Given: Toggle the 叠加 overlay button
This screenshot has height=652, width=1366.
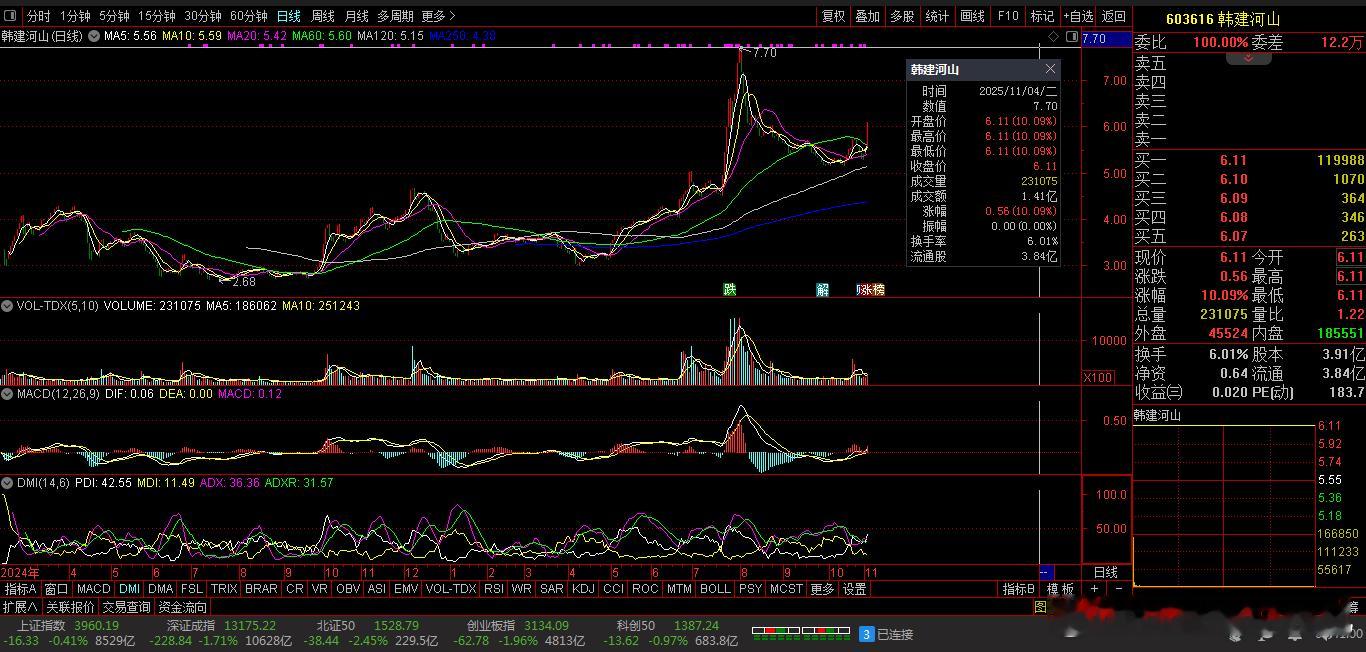Looking at the screenshot, I should point(867,16).
